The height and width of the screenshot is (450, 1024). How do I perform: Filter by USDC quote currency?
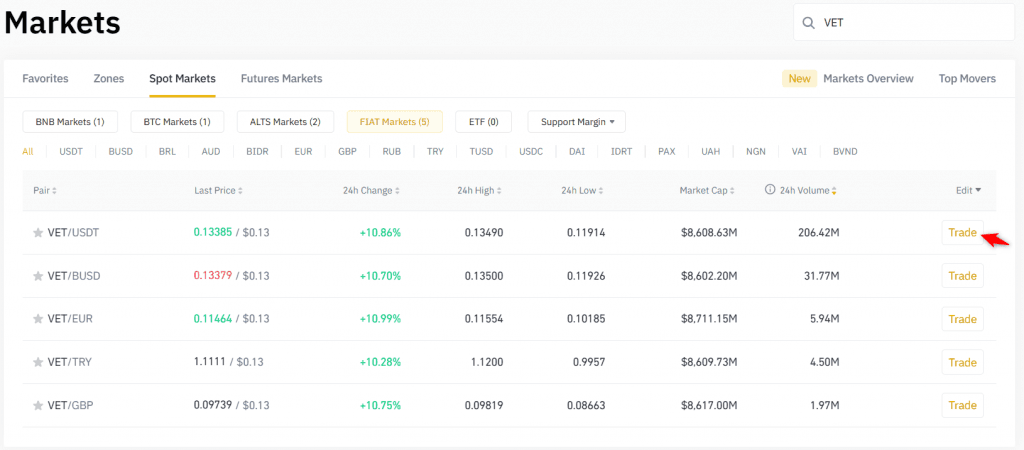coord(531,152)
